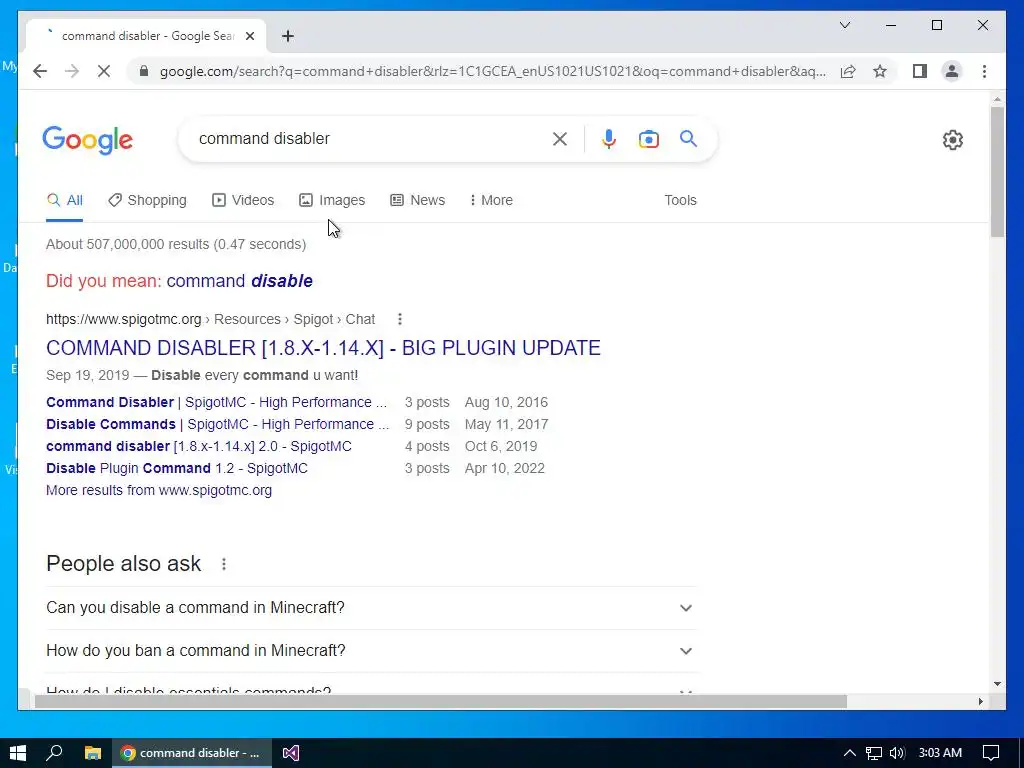1024x768 pixels.
Task: Open Chrome three-dot menu
Action: point(984,71)
